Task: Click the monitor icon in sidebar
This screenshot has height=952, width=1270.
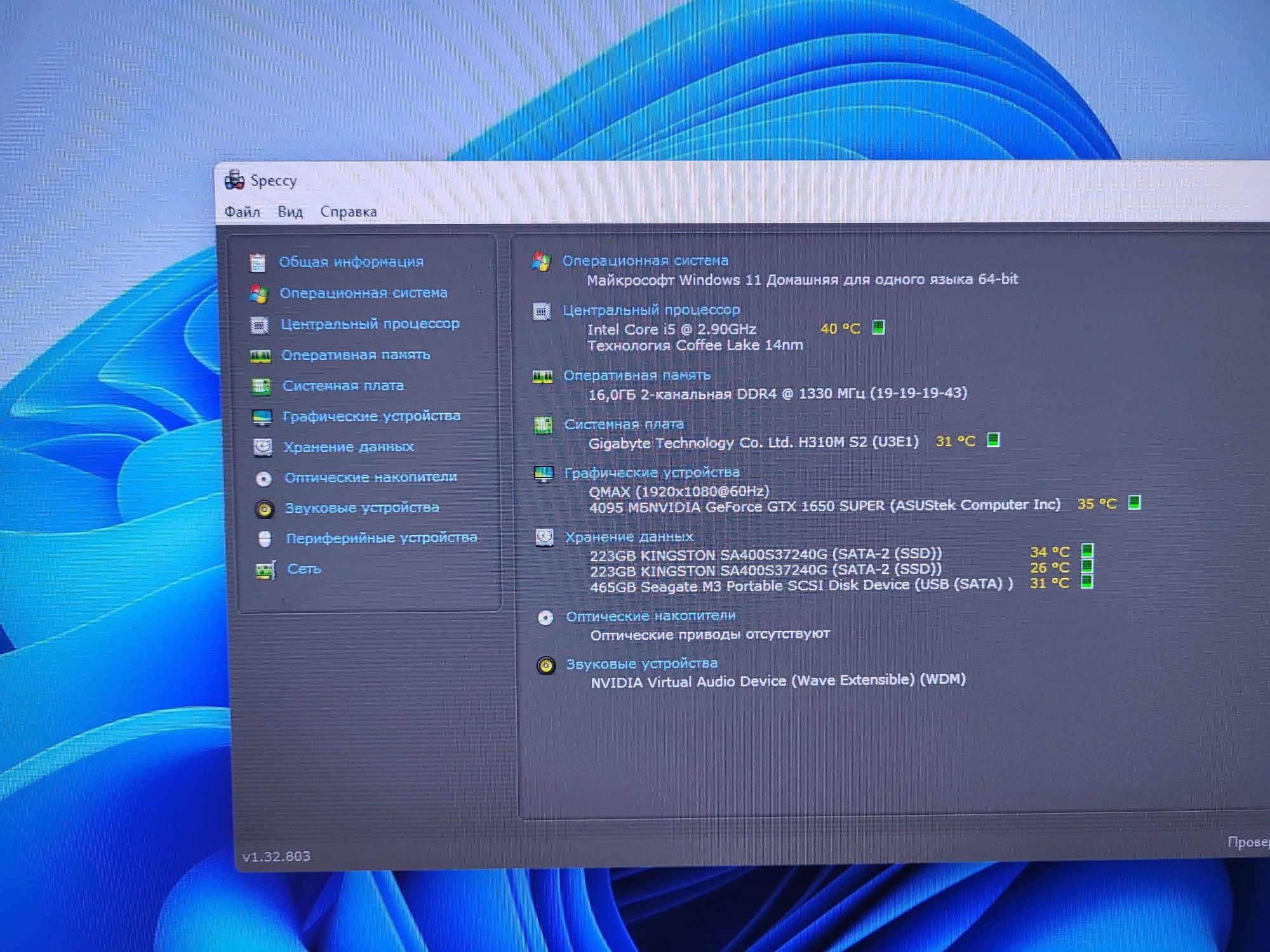Action: (262, 418)
